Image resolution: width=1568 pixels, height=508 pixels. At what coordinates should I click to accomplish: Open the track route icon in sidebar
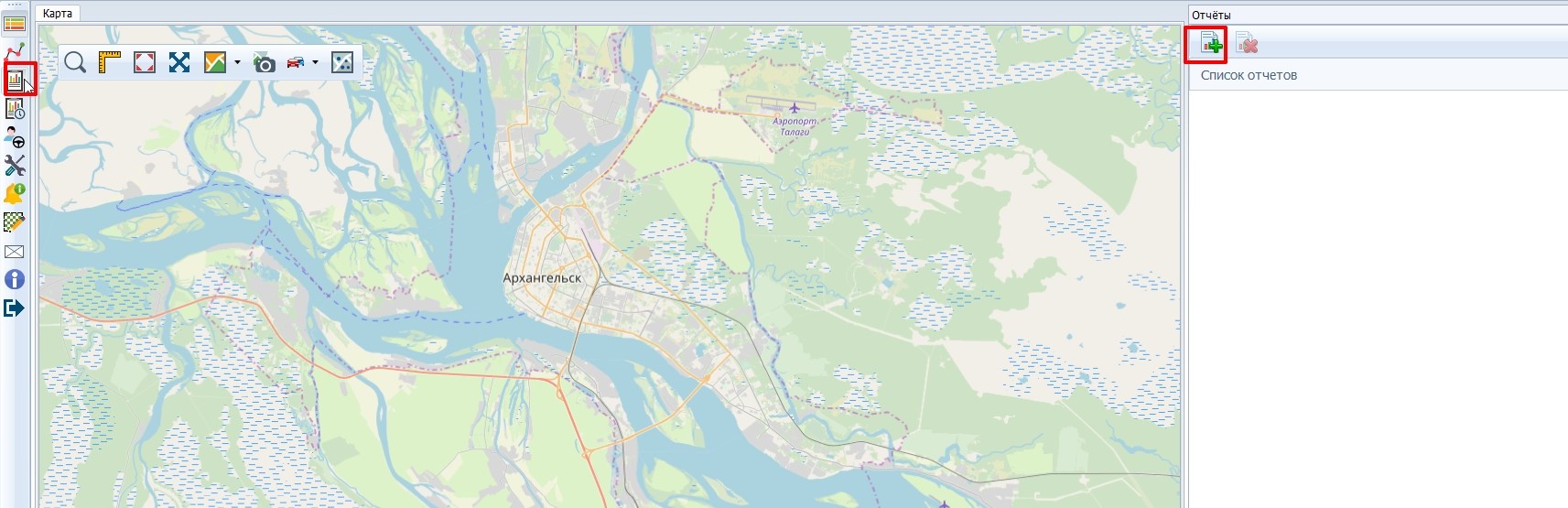pos(15,51)
